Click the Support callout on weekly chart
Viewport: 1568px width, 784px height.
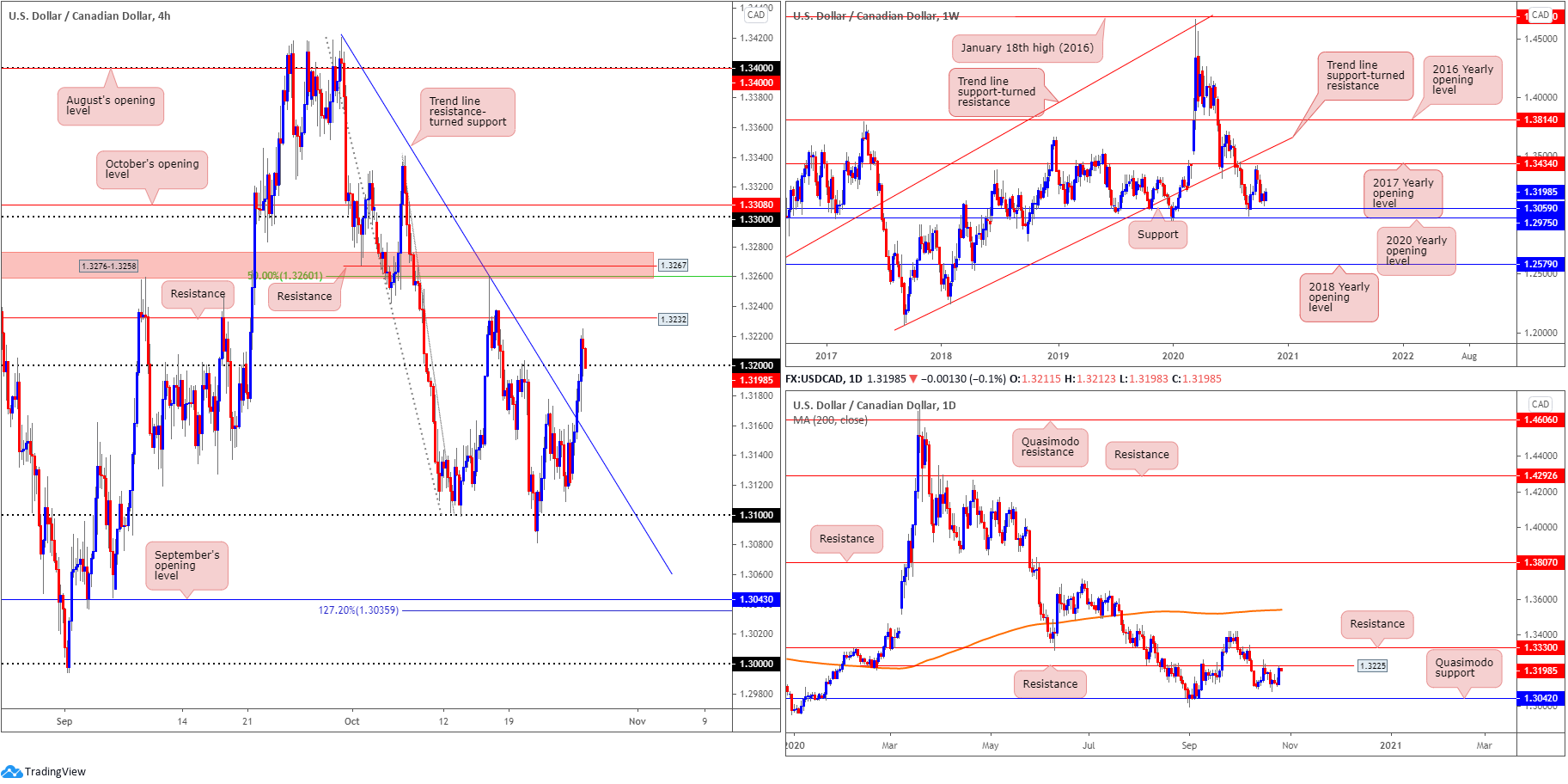[x=1157, y=235]
